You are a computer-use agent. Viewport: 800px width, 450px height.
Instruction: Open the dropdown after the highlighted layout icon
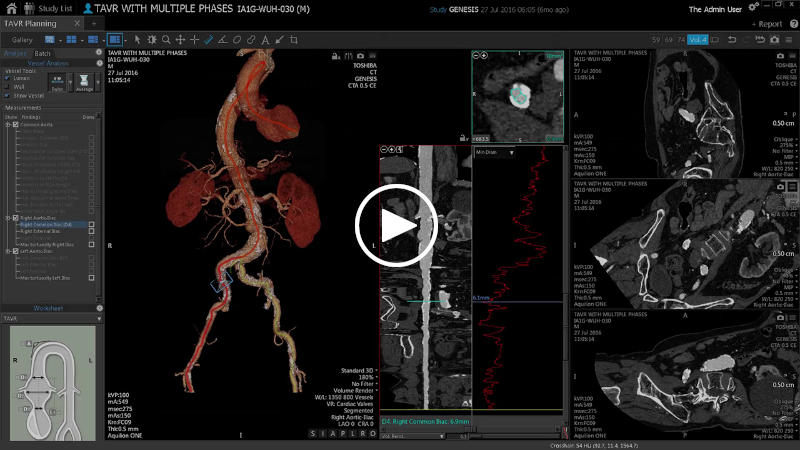pos(126,40)
